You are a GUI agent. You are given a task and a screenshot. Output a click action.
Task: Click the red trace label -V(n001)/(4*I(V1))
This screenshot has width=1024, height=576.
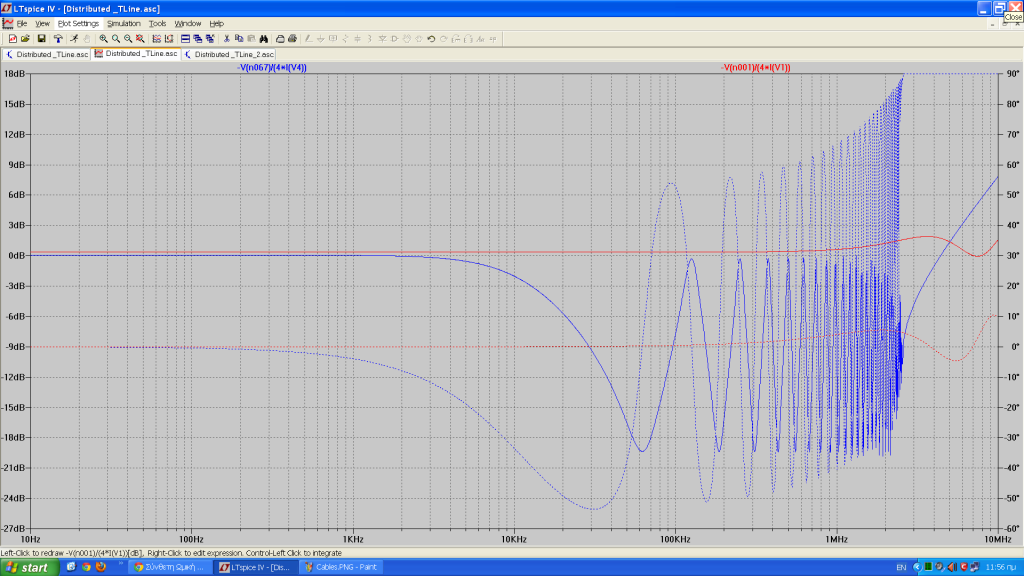coord(757,68)
